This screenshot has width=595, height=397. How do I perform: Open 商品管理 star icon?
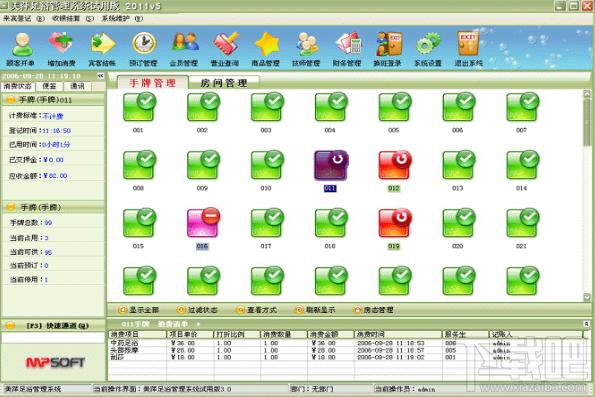(x=266, y=49)
